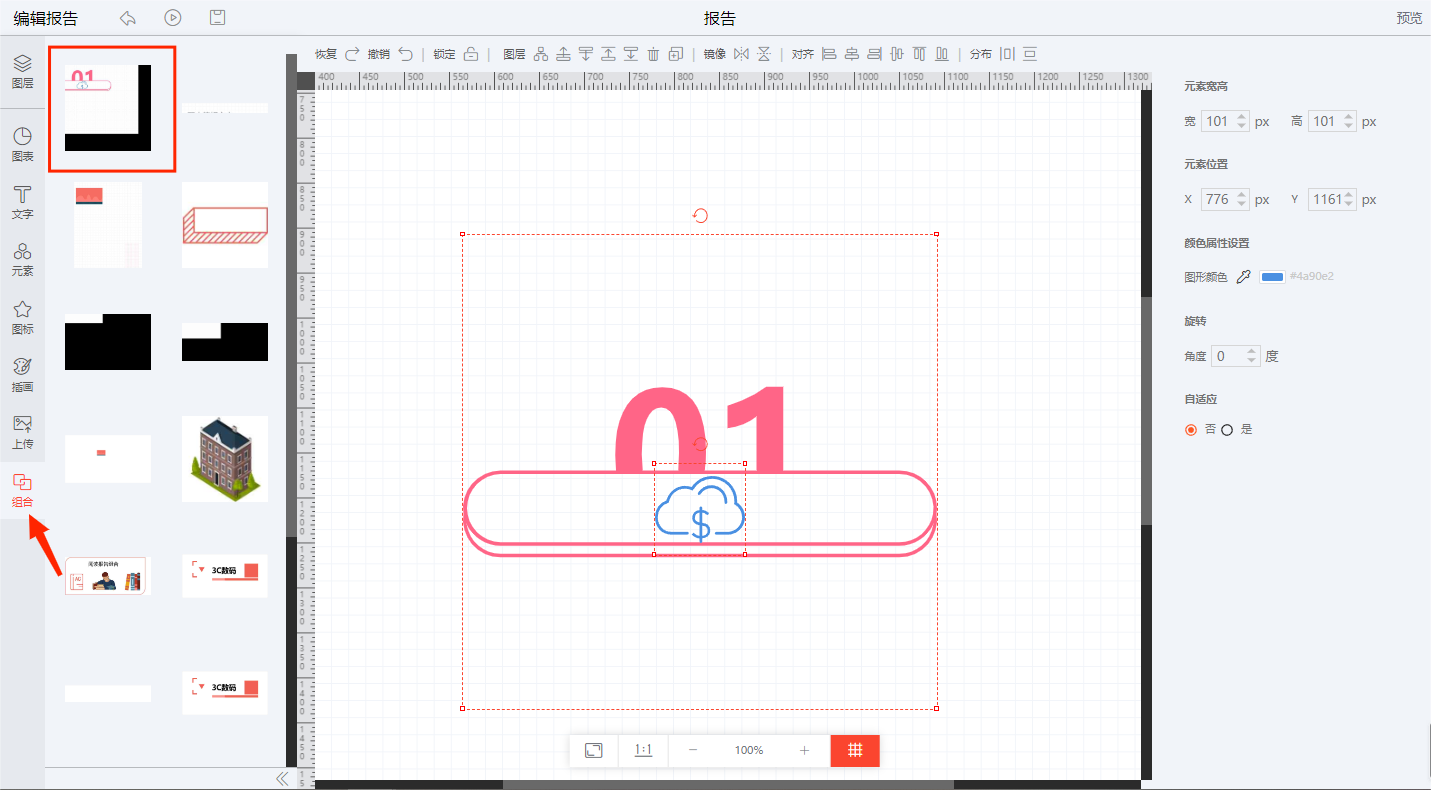Click the save icon in top bar
This screenshot has height=790, width=1431.
[218, 17]
